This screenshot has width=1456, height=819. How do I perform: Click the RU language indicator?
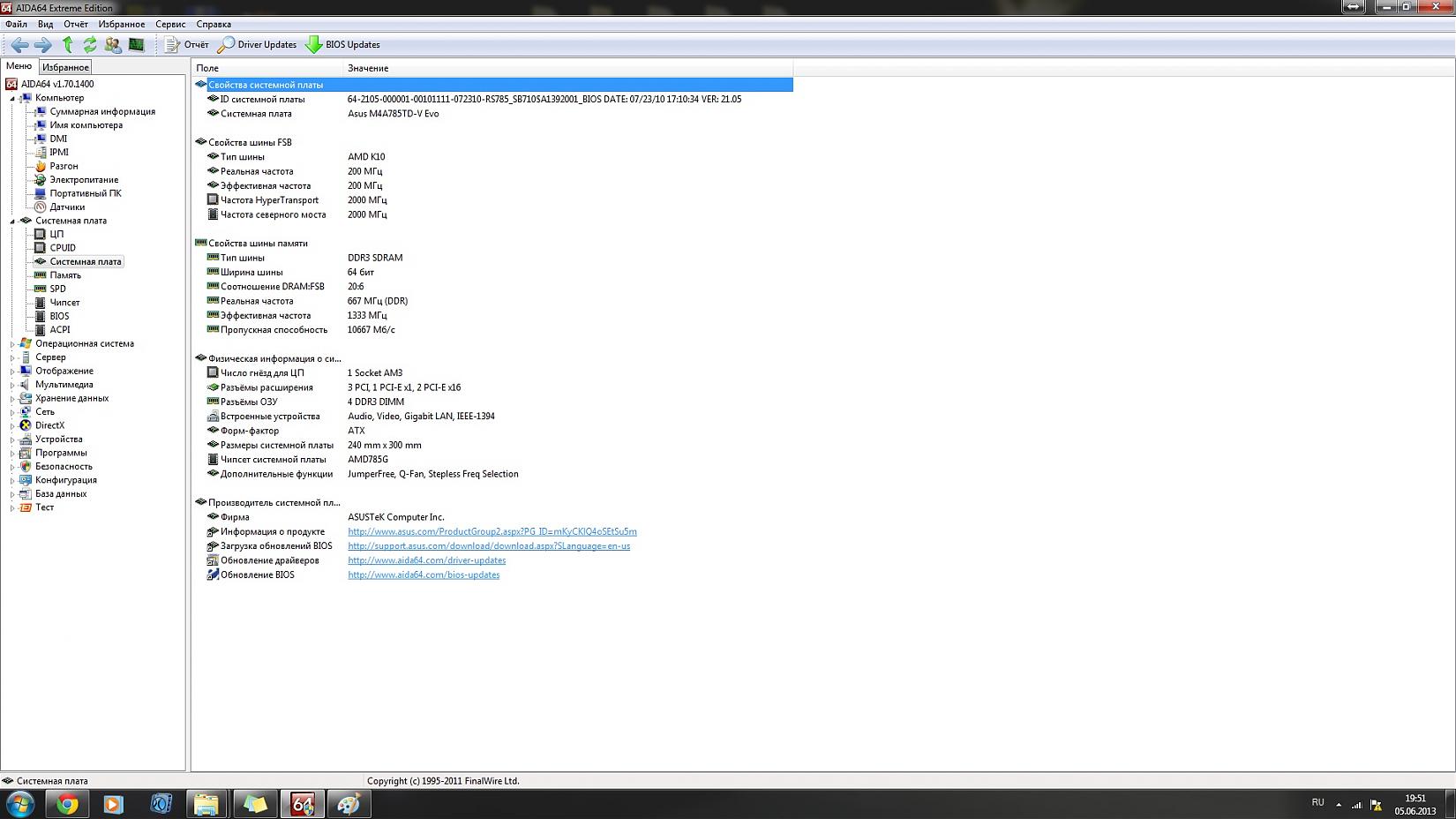pyautogui.click(x=1317, y=802)
